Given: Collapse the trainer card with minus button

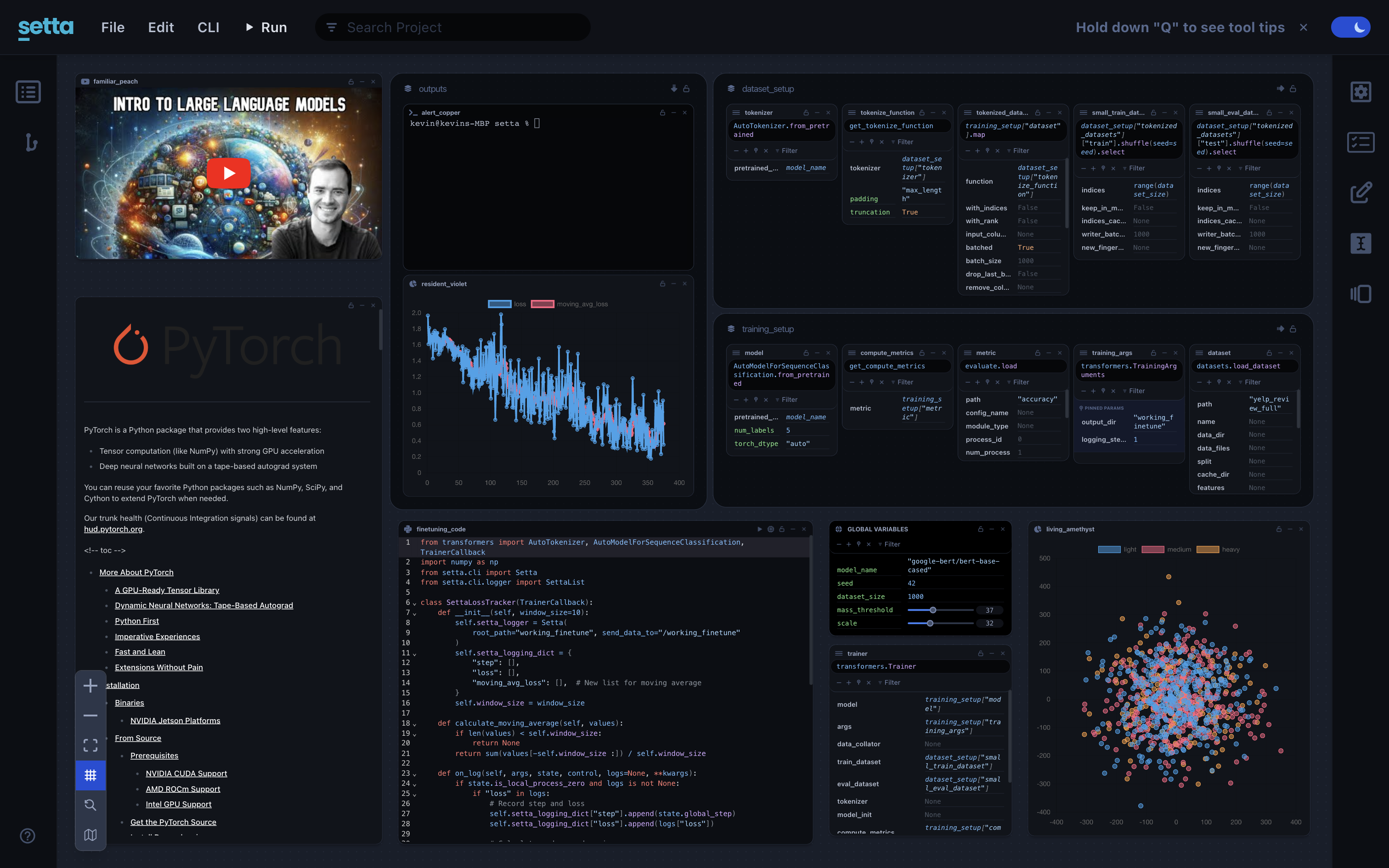Looking at the screenshot, I should click(992, 653).
